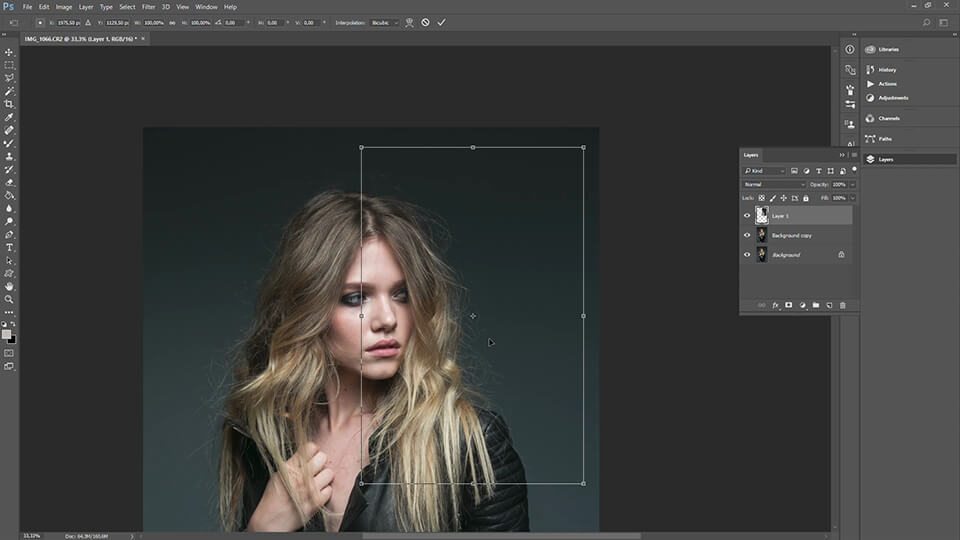Screen dimensions: 960x540
Task: Open the Interpolation dropdown
Action: pyautogui.click(x=384, y=23)
